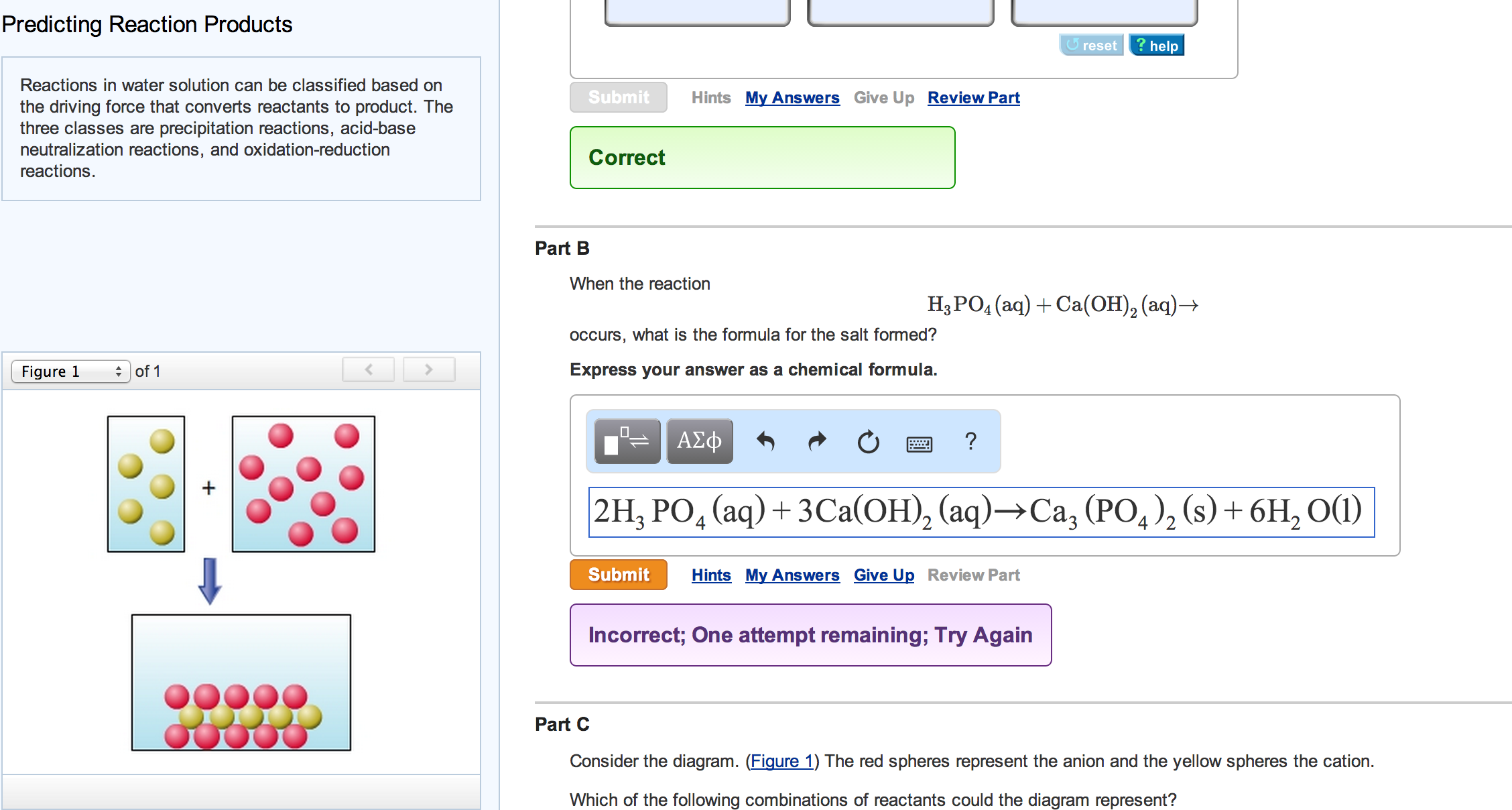Click the Part B heading
This screenshot has height=810, width=1512.
click(562, 248)
